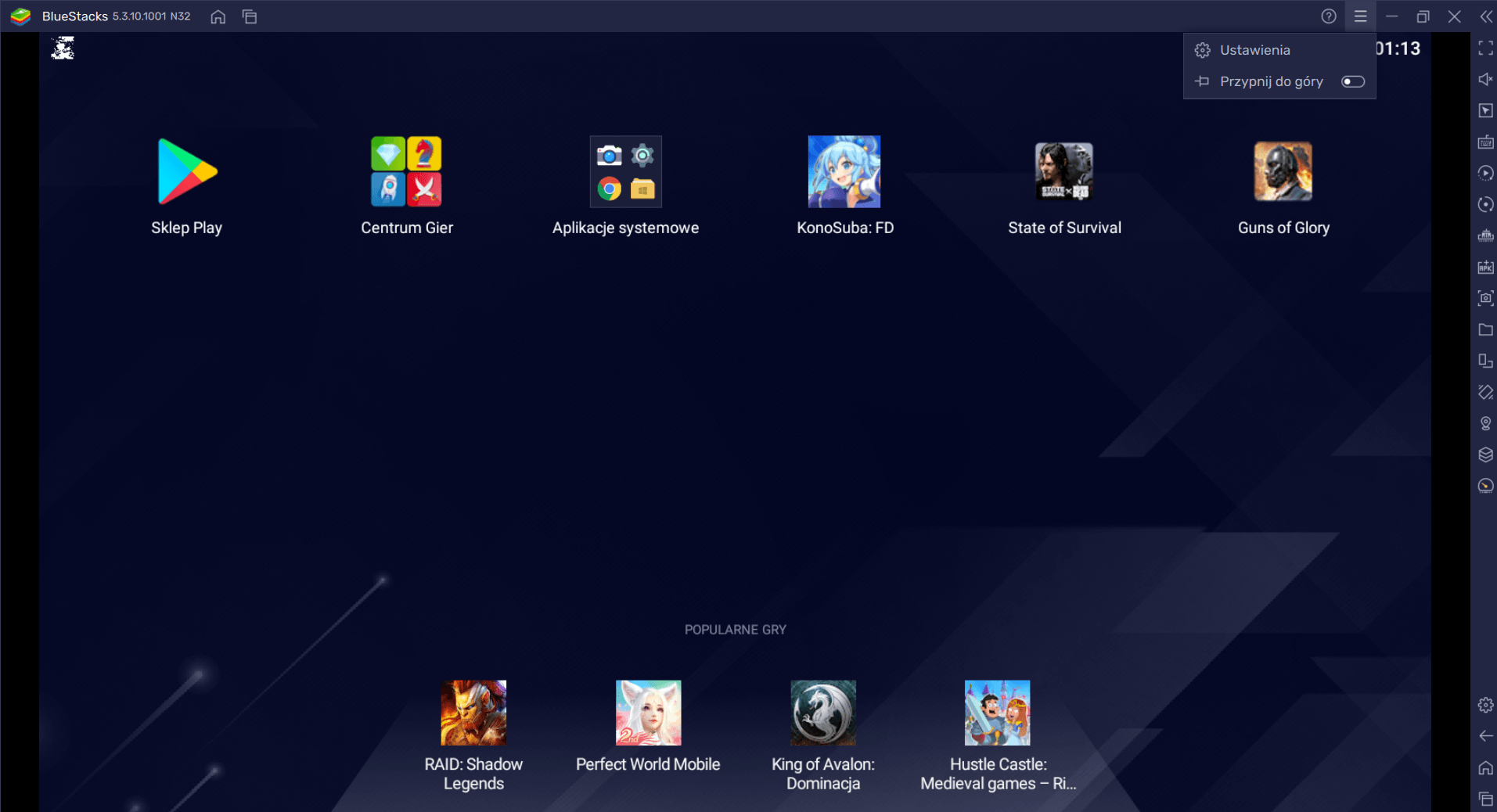1497x812 pixels.
Task: Click the title bar home icon
Action: pyautogui.click(x=218, y=16)
